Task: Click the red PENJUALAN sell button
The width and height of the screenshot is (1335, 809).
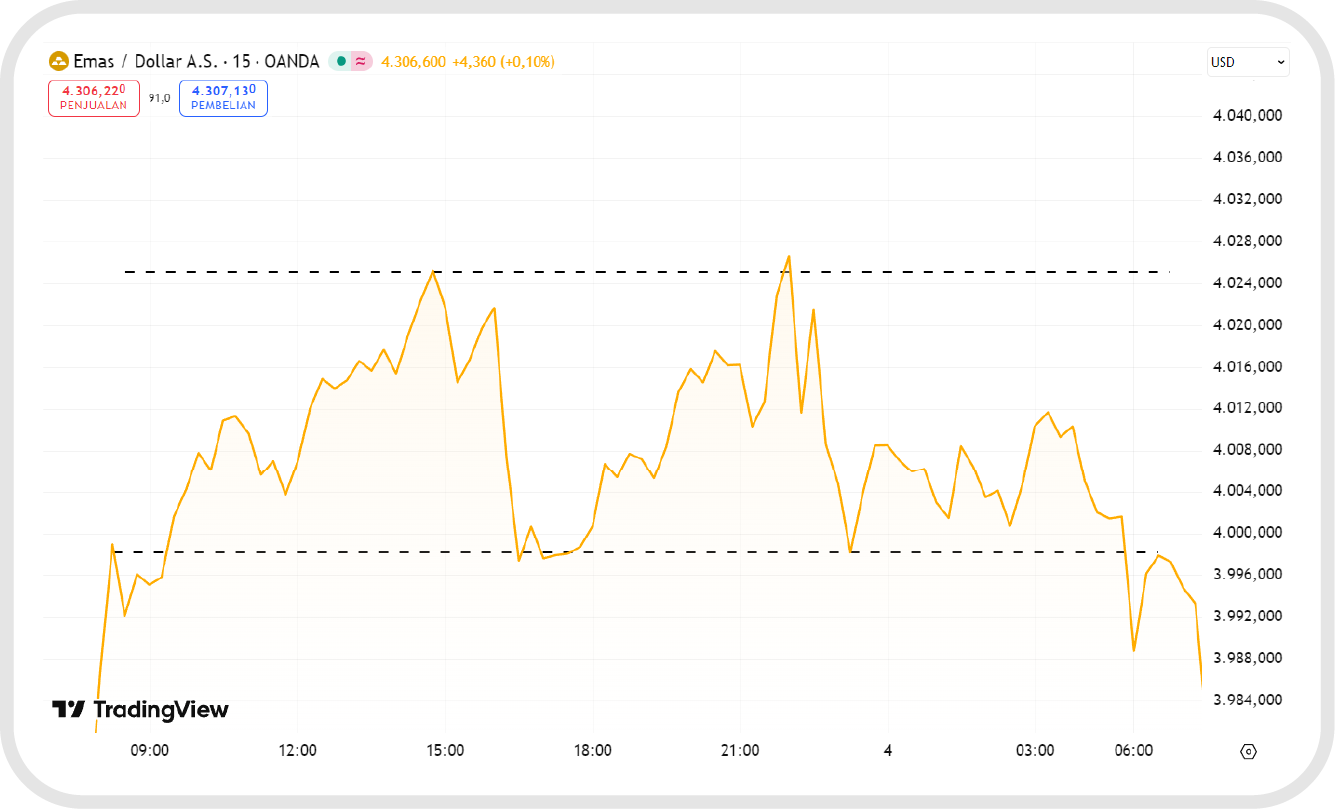Action: (x=94, y=98)
